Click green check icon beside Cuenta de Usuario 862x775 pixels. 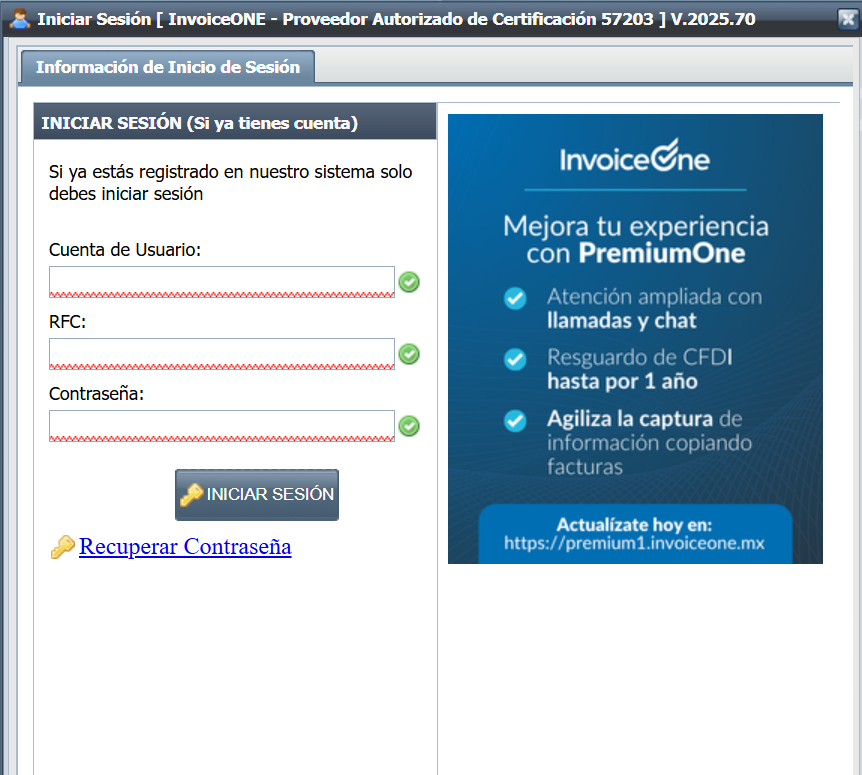(409, 282)
